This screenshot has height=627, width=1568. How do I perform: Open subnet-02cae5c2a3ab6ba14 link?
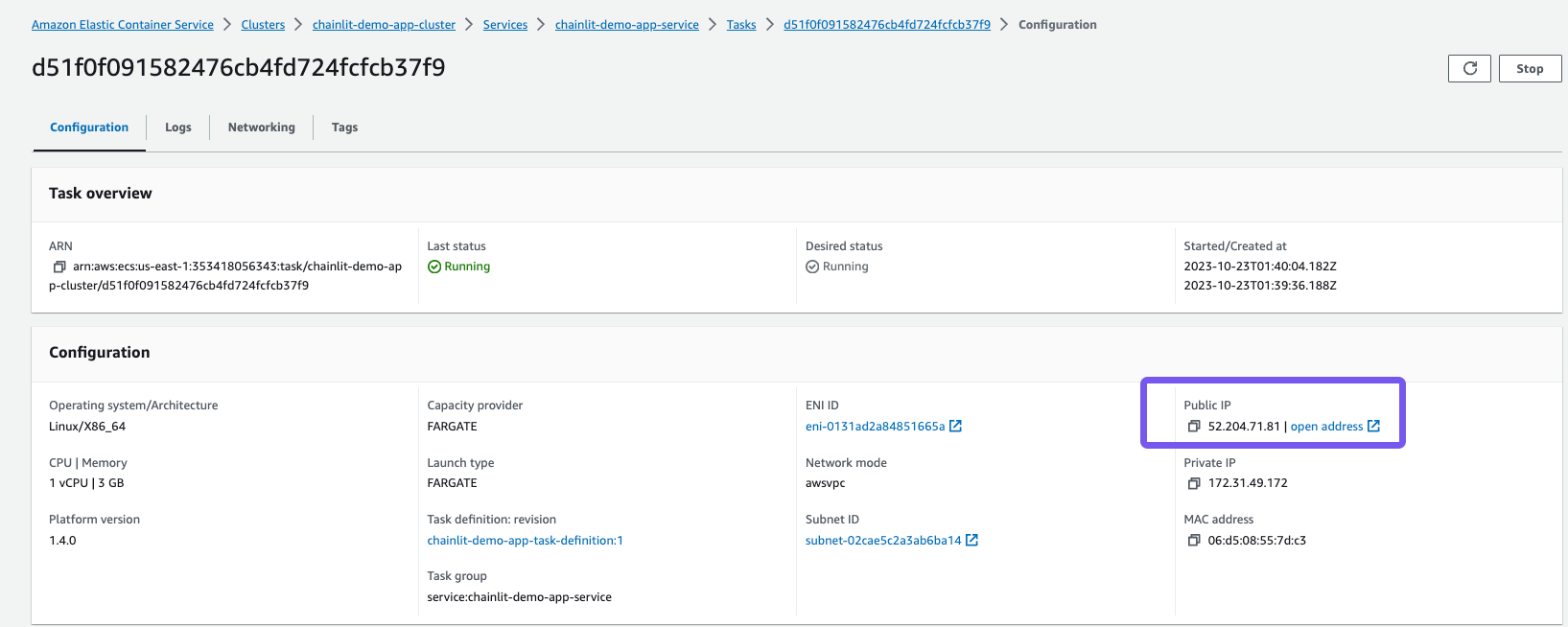882,541
